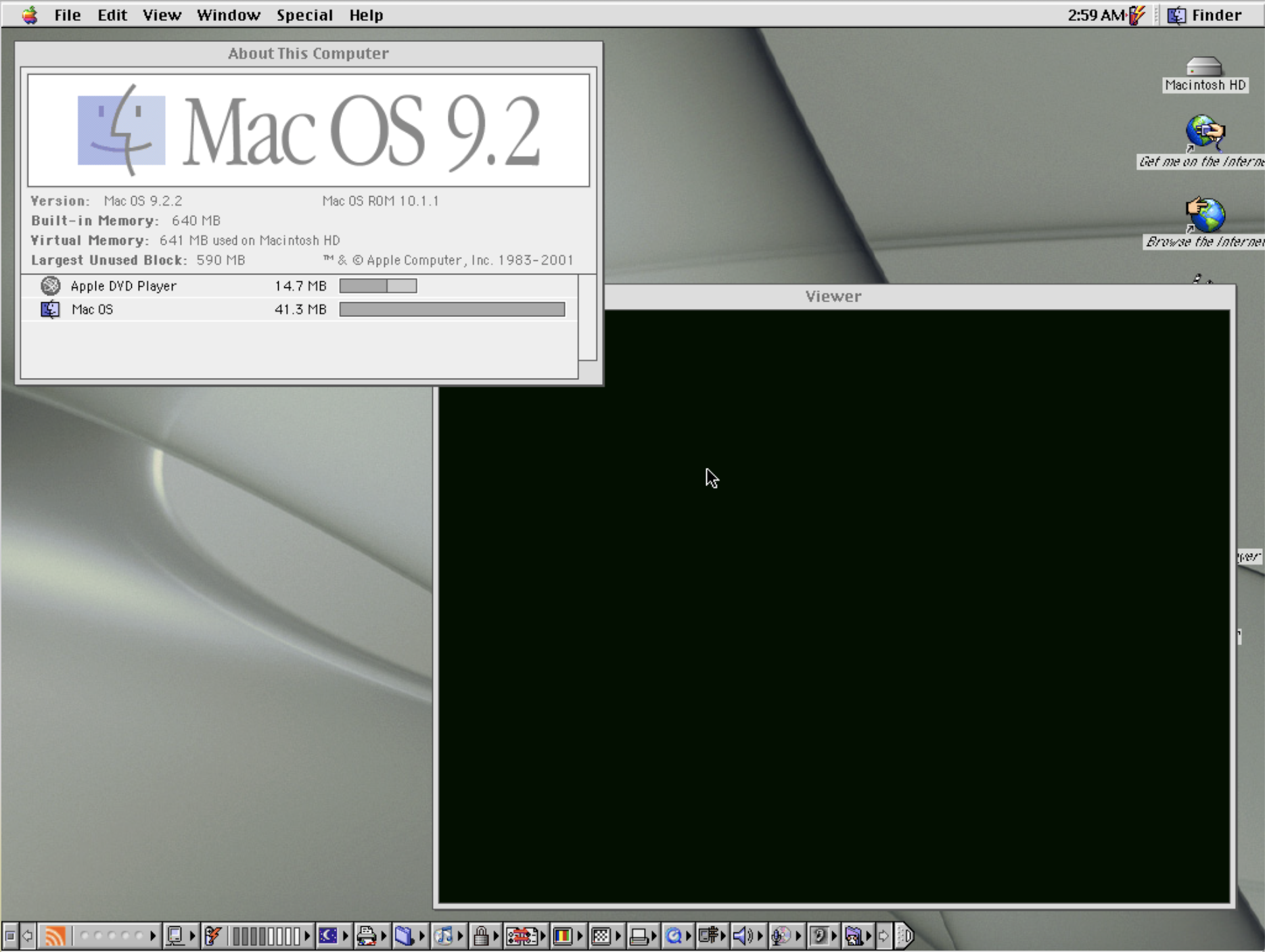
Task: Expand the Keychain lock popup arrow
Action: [x=497, y=936]
